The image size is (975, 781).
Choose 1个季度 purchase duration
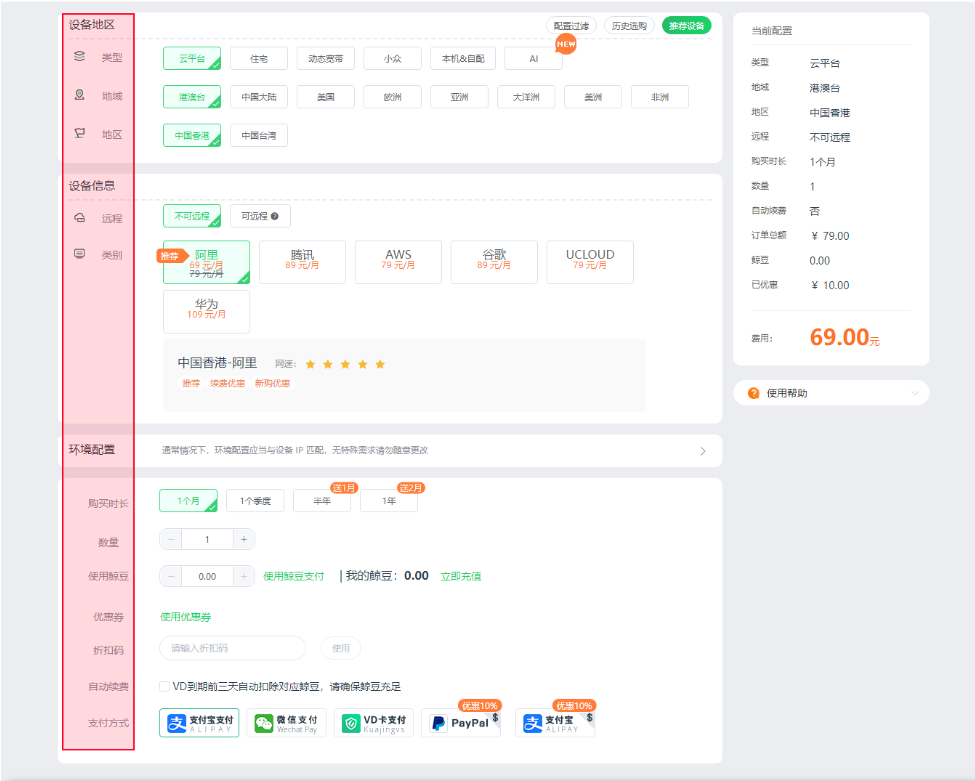255,501
